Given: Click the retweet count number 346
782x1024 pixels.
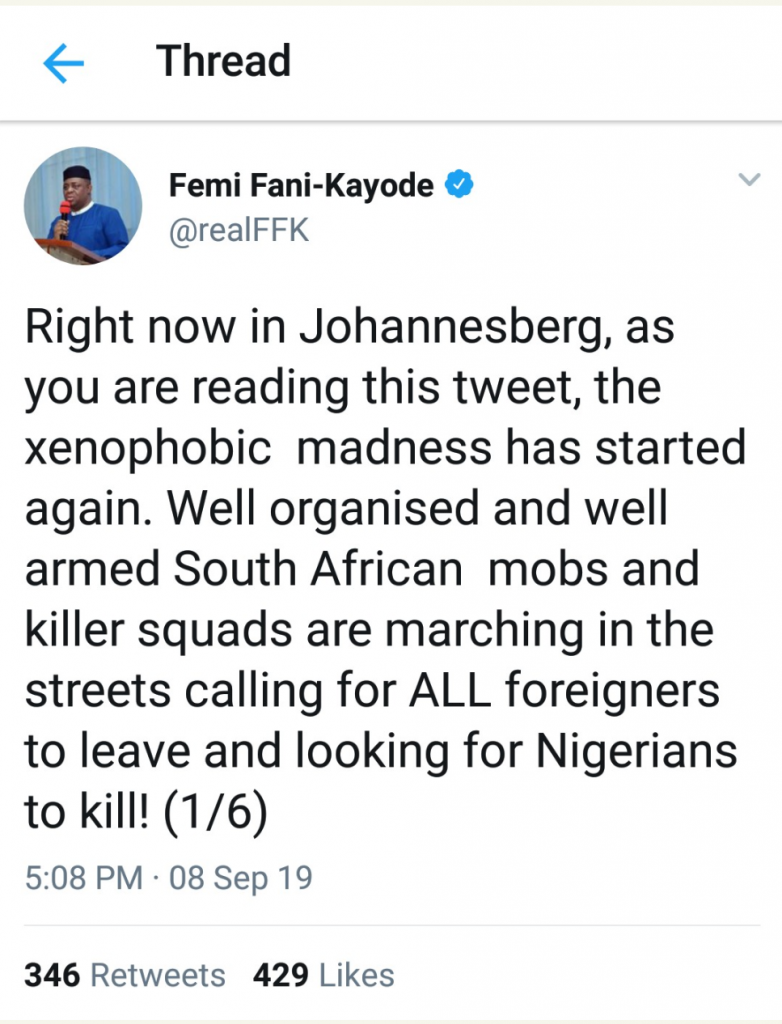Looking at the screenshot, I should [x=53, y=974].
